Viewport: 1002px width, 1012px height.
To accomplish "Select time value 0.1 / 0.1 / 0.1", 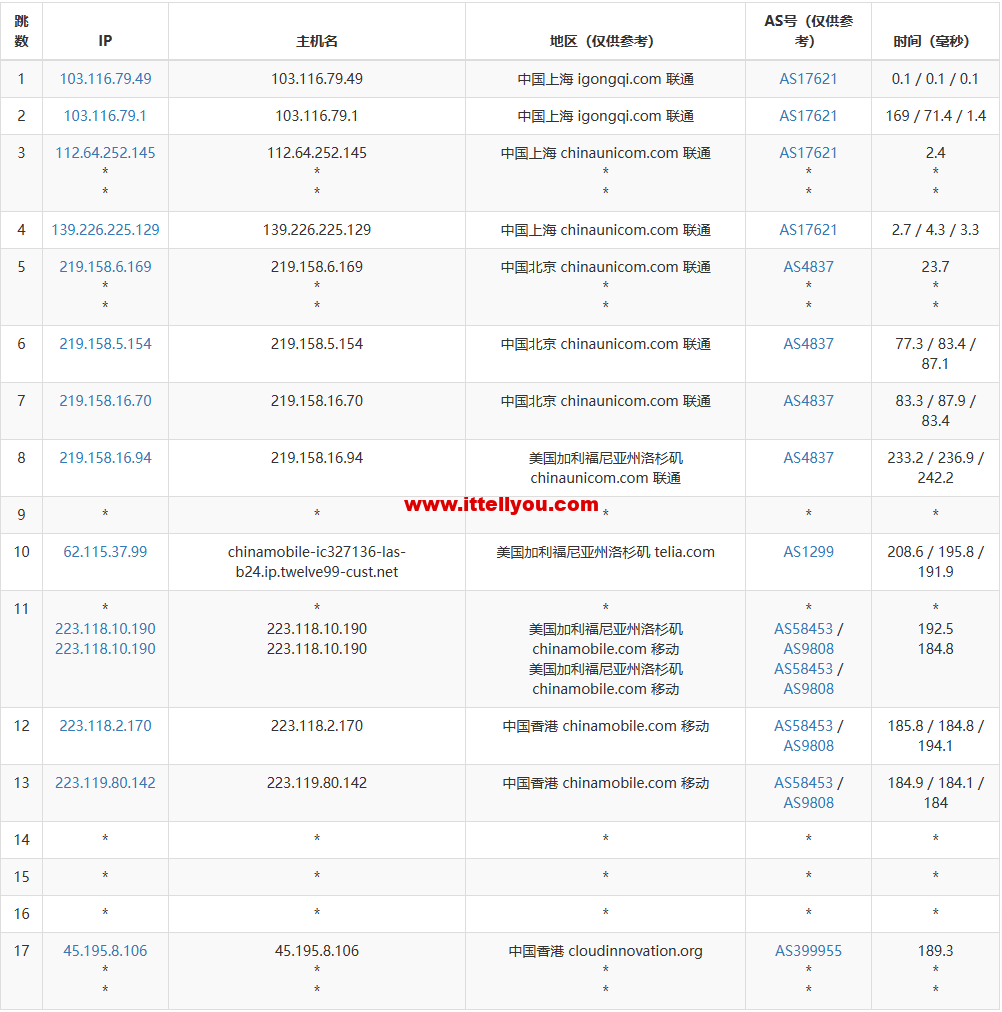I will coord(935,79).
